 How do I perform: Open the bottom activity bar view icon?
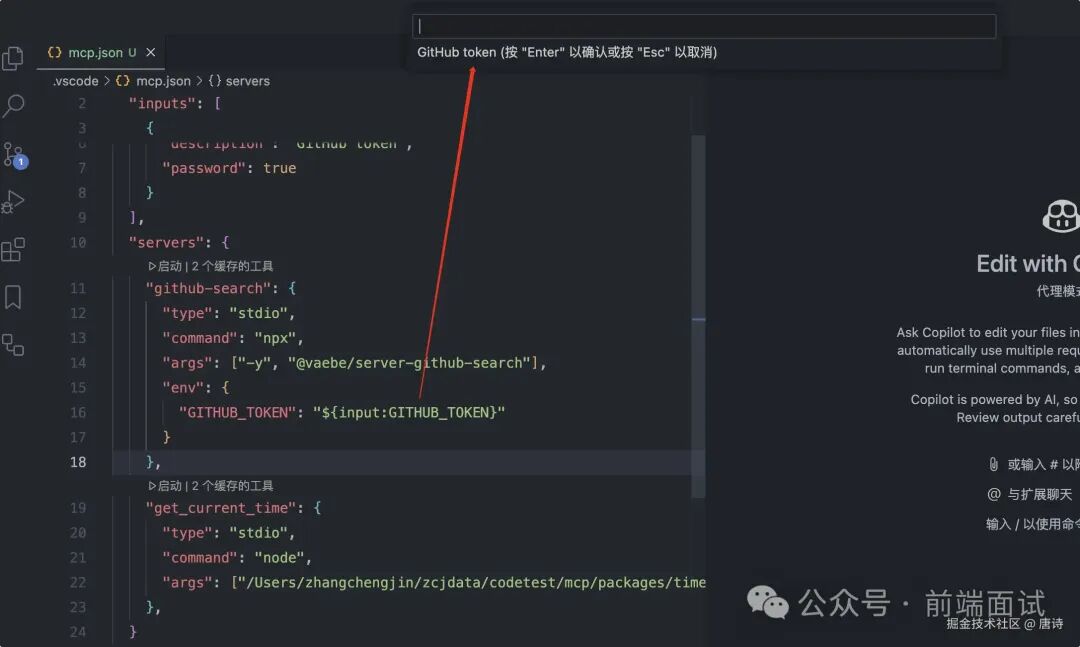click(12, 345)
